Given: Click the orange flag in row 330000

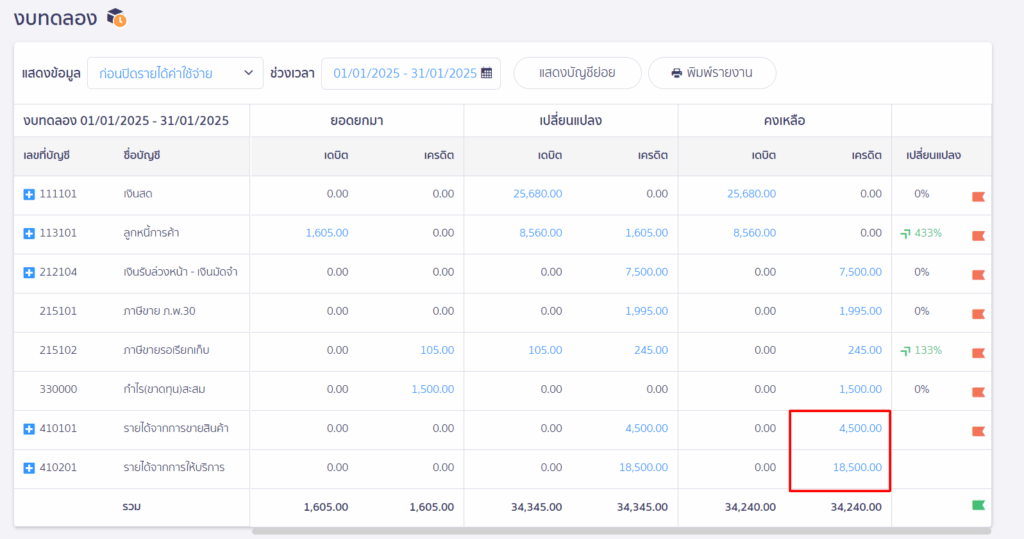Looking at the screenshot, I should pos(978,392).
